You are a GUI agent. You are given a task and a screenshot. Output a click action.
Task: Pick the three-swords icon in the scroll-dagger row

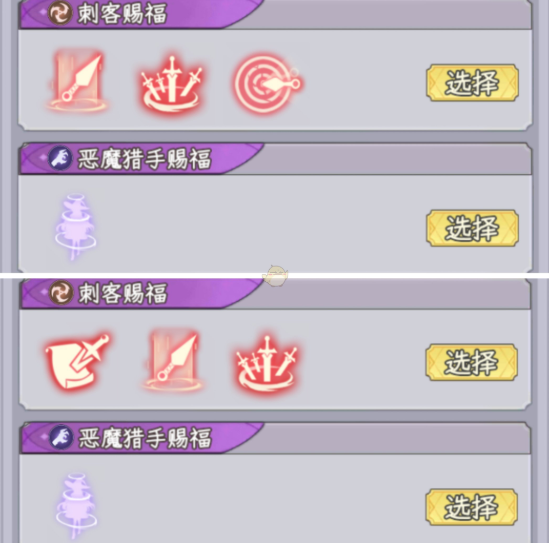pyautogui.click(x=267, y=364)
